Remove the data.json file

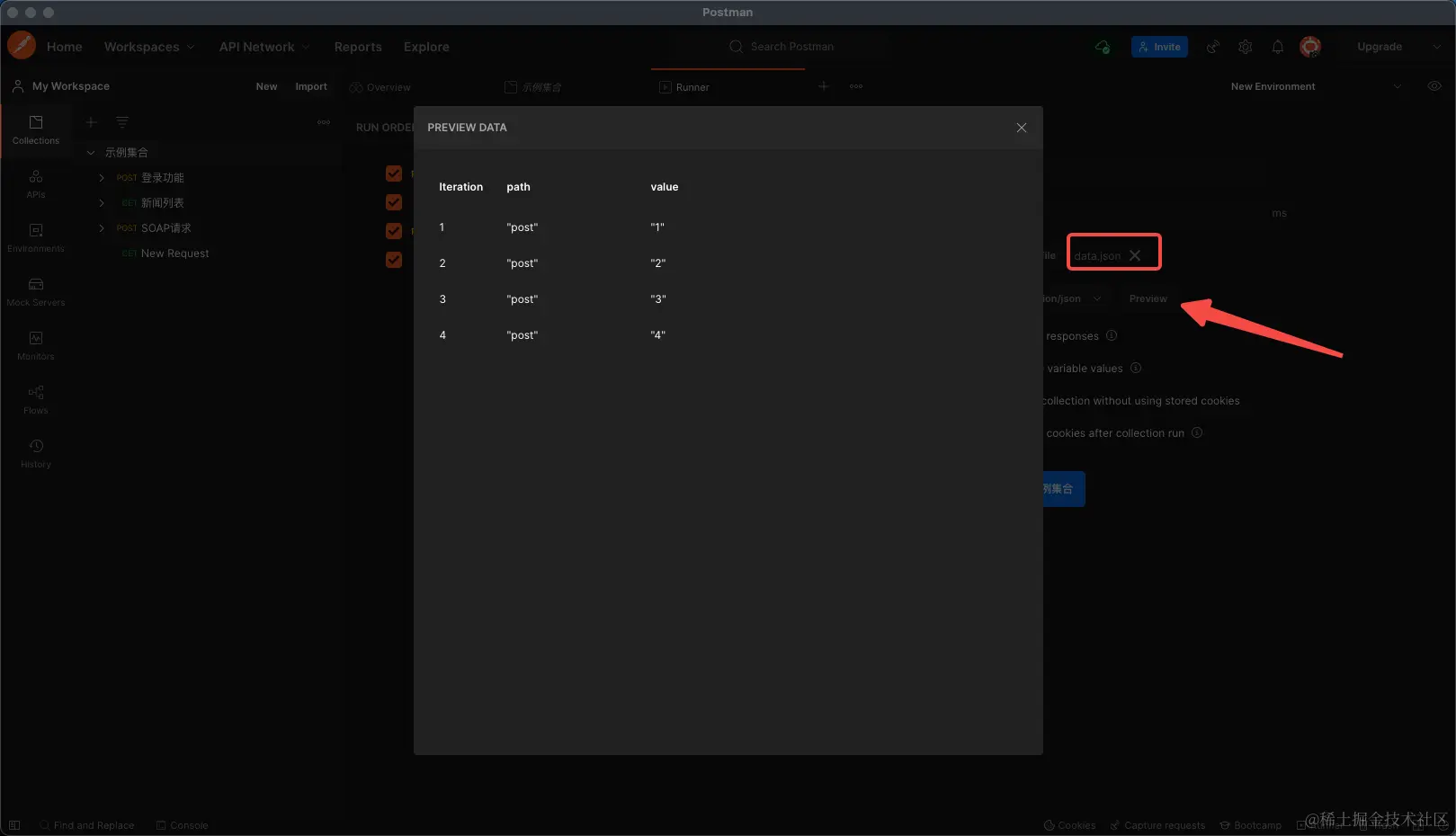point(1135,255)
